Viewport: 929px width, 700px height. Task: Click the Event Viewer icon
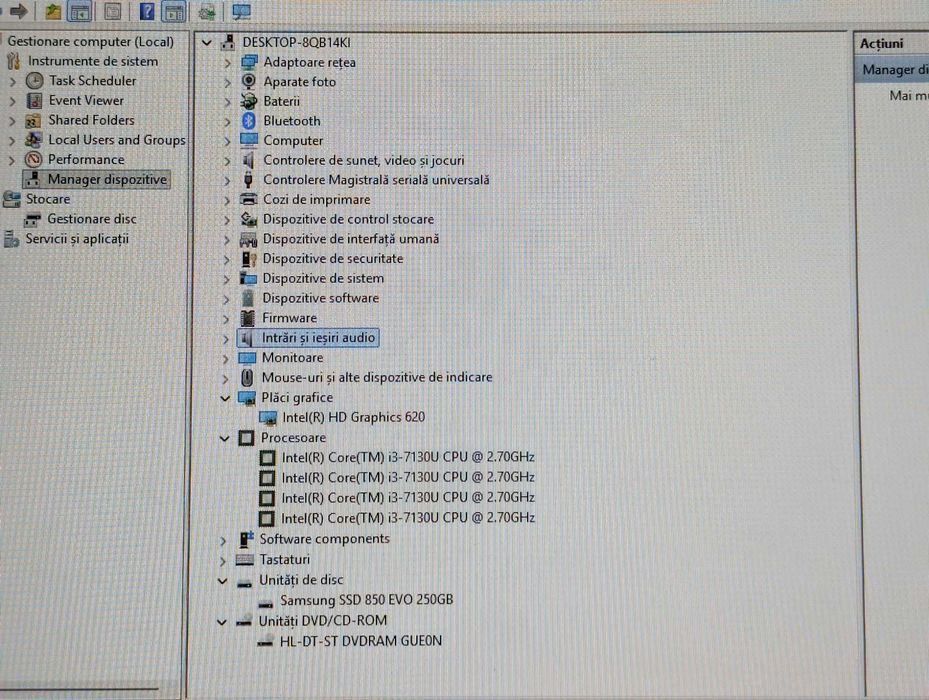(34, 101)
